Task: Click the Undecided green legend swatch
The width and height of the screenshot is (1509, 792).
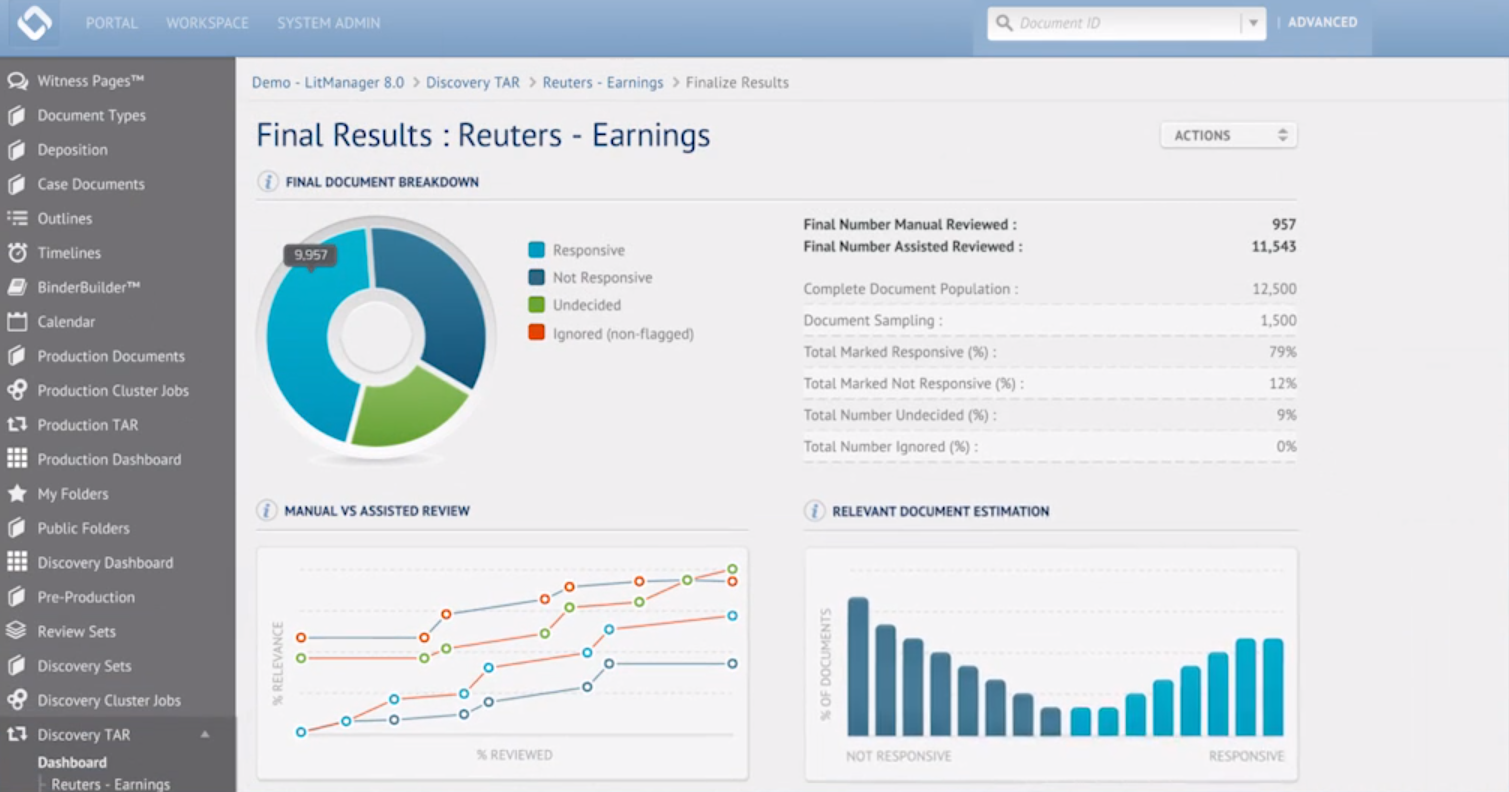Action: pos(536,305)
